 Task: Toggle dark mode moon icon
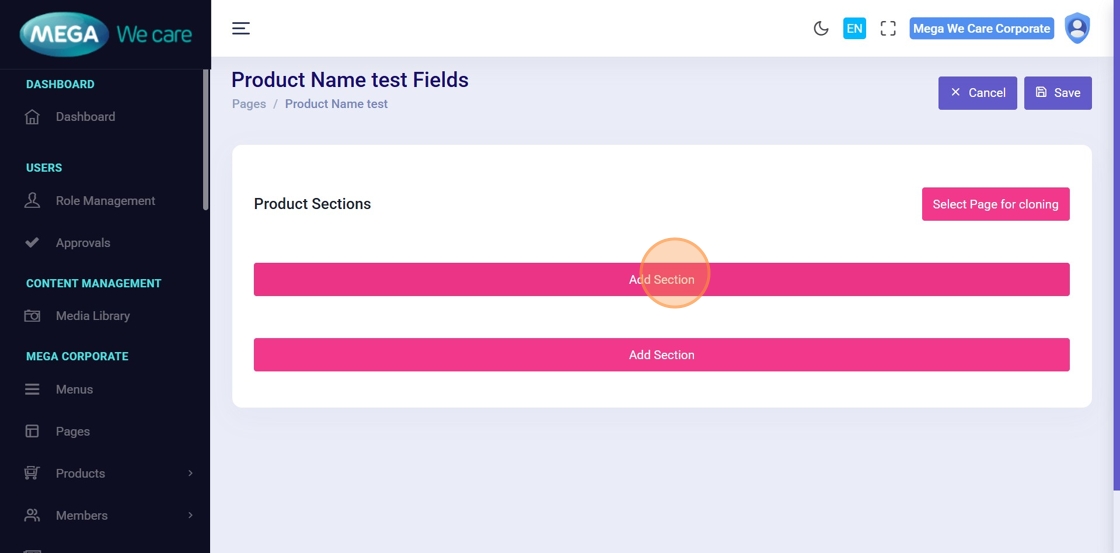click(x=821, y=28)
